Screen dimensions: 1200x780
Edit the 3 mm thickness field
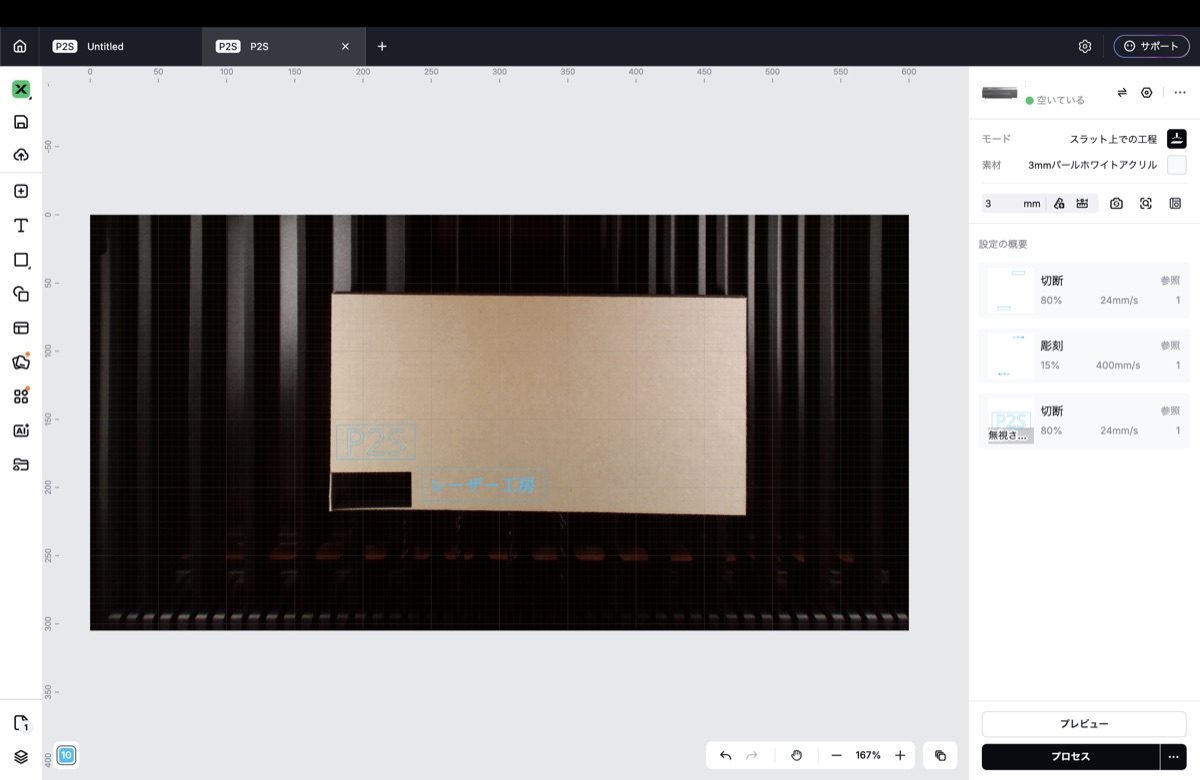1013,203
